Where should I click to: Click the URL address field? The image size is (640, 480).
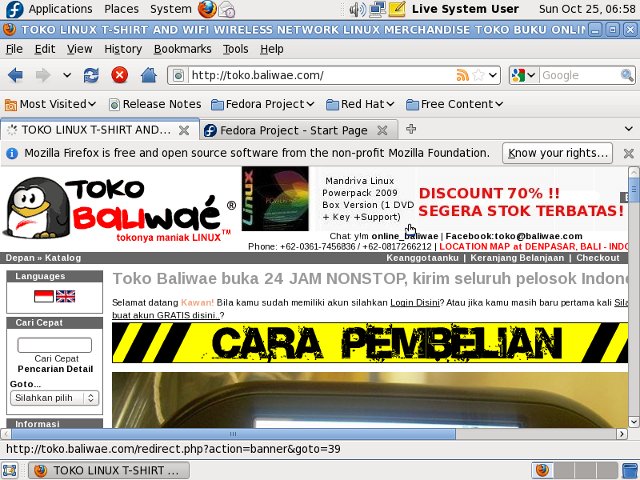click(x=322, y=75)
